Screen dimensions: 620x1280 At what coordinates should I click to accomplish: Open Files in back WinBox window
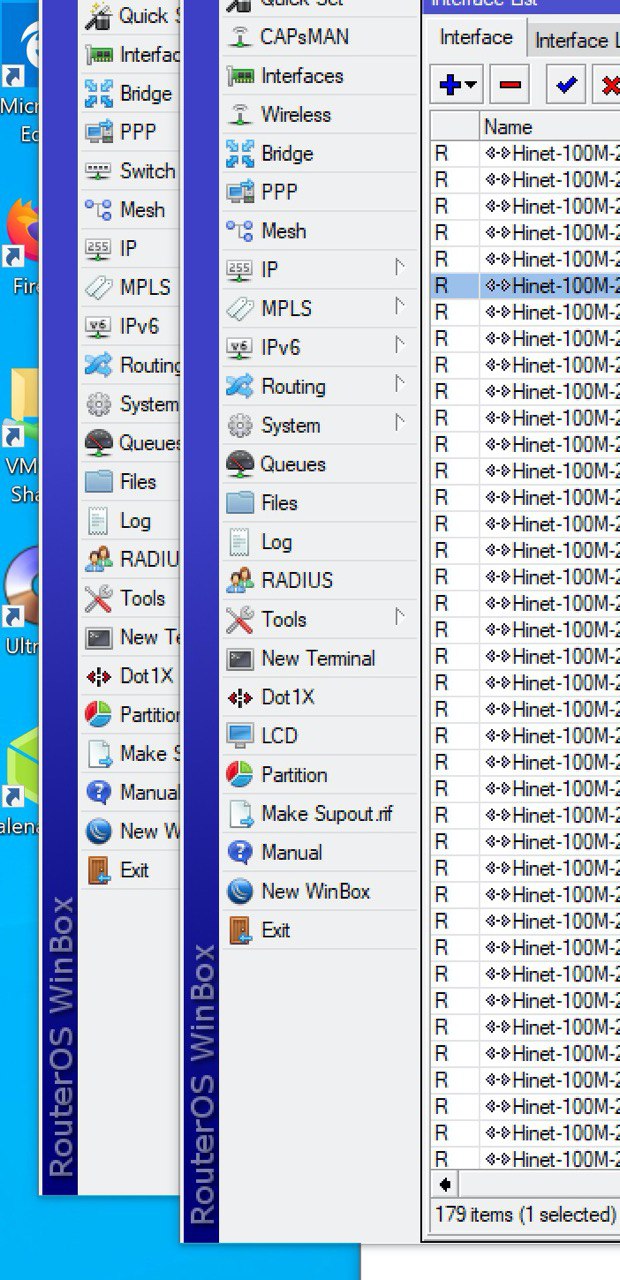point(129,482)
